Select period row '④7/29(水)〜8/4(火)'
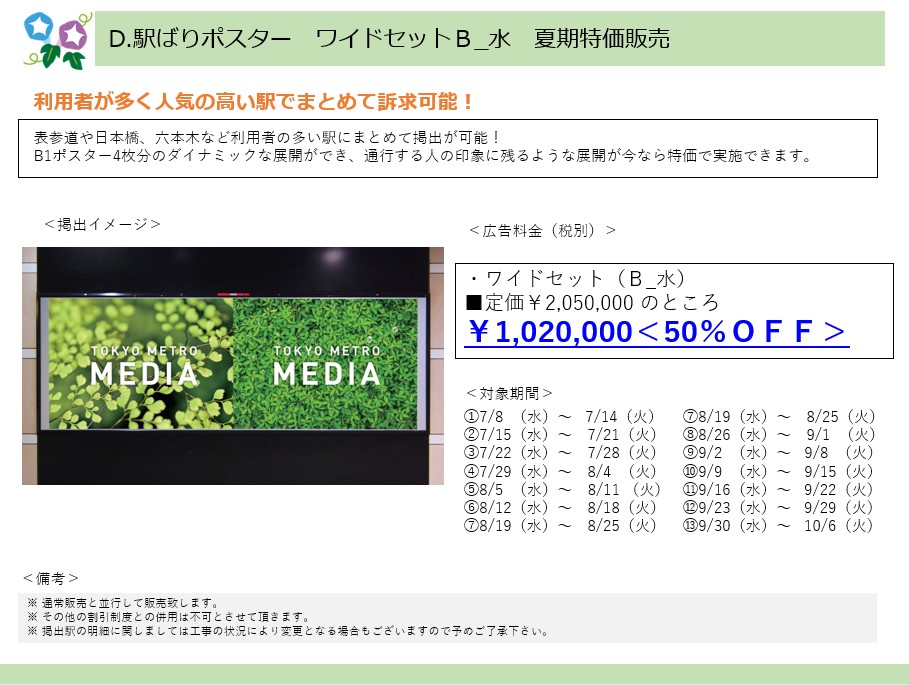 pos(560,471)
